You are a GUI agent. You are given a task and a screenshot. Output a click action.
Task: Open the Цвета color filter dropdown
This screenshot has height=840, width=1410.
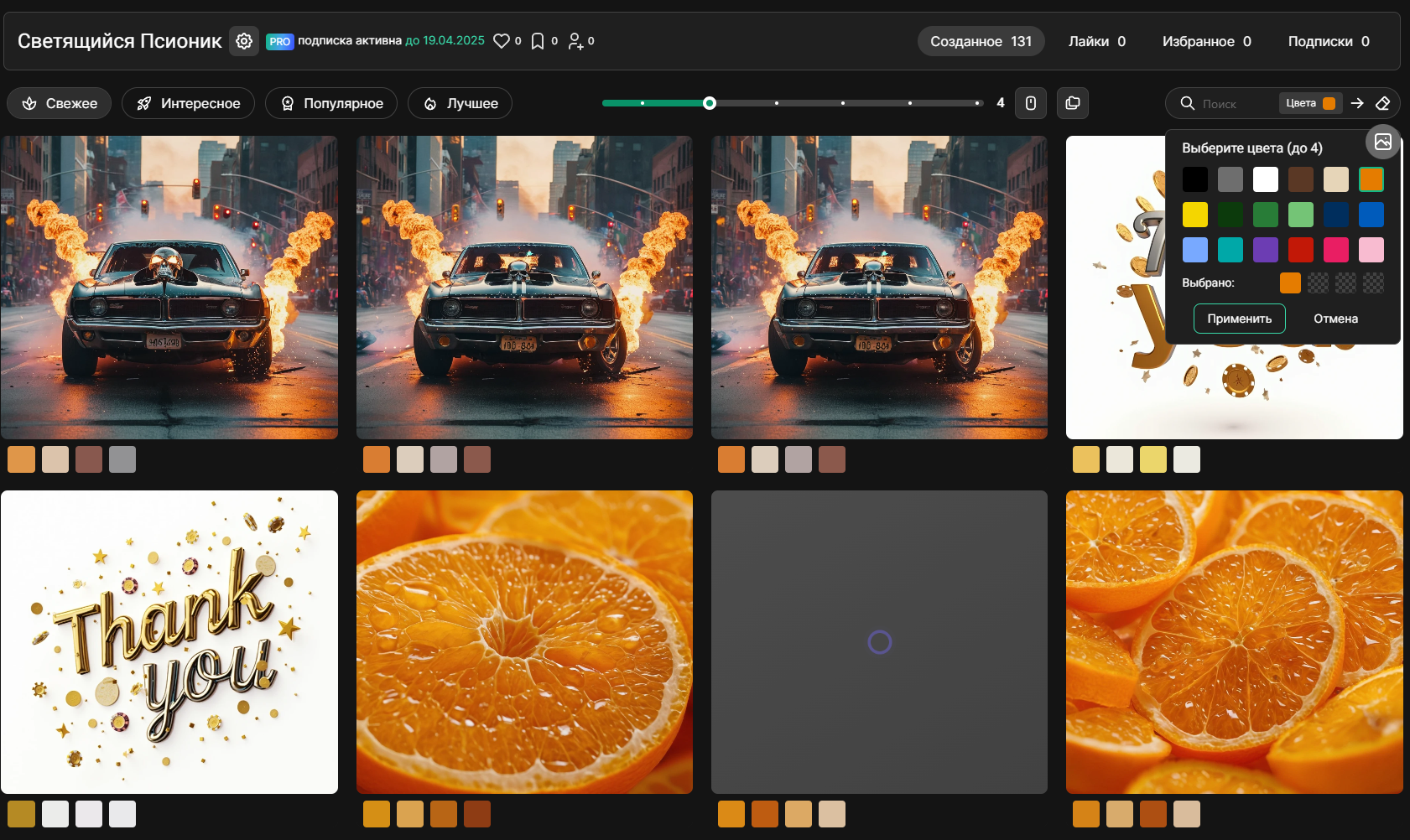click(x=1310, y=103)
